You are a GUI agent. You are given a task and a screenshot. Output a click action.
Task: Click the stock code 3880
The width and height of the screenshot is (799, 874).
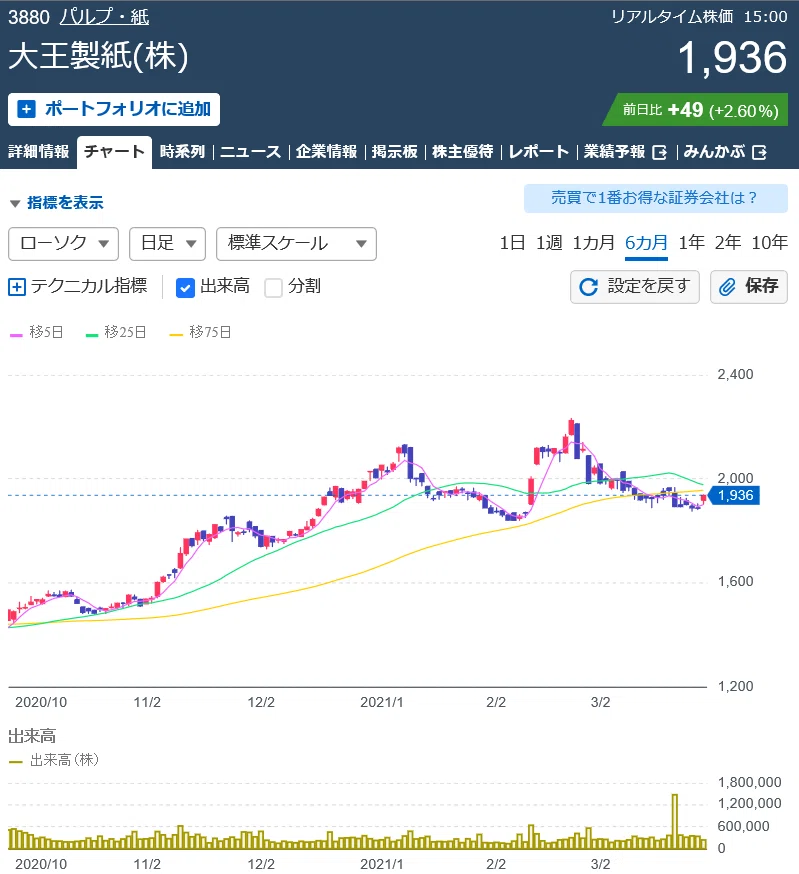point(29,17)
